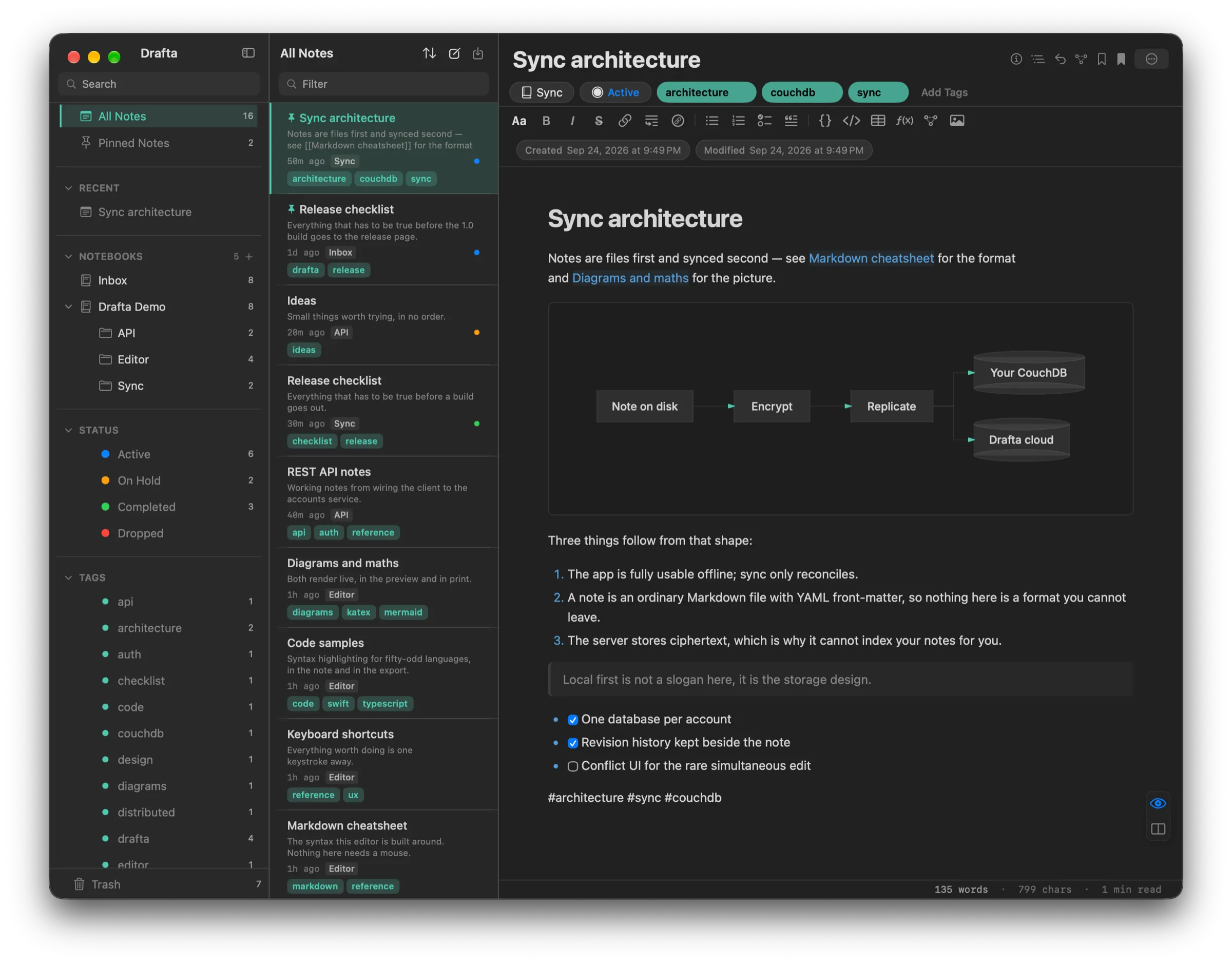Viewport: 1232px width, 964px height.
Task: Click the import icon in the note list header
Action: pyautogui.click(x=478, y=53)
